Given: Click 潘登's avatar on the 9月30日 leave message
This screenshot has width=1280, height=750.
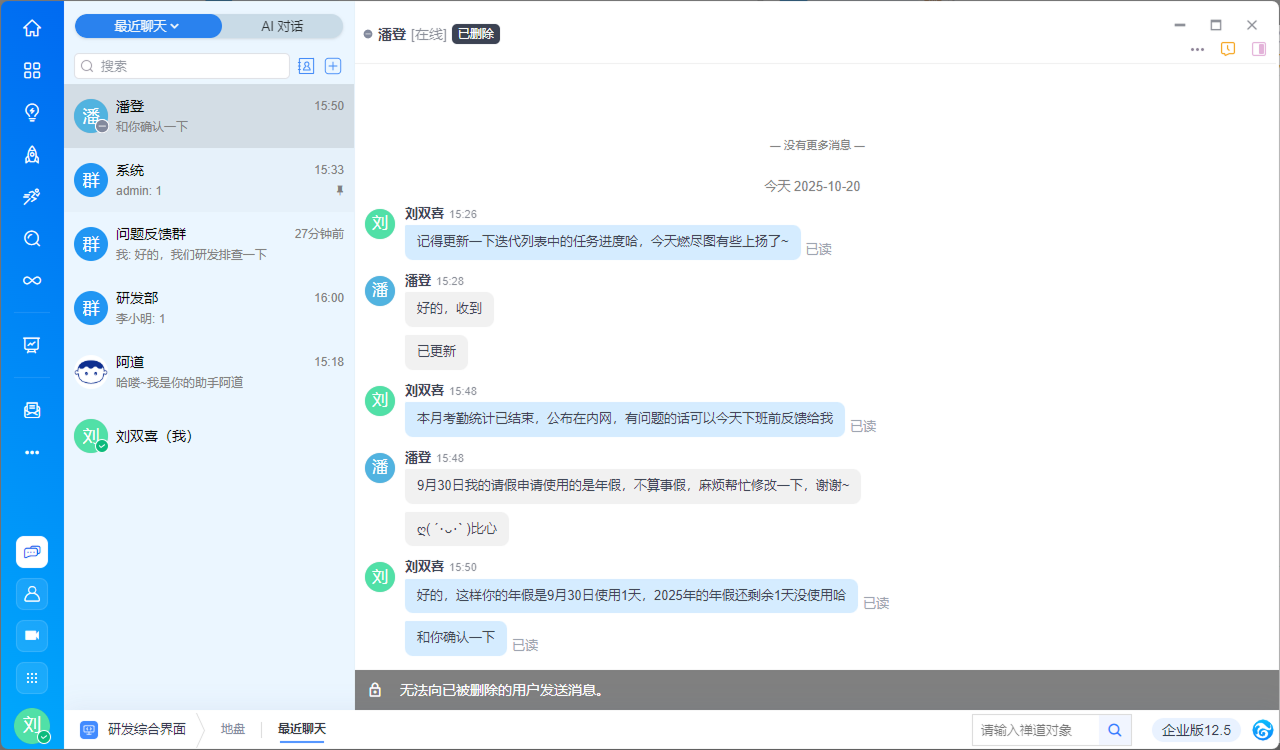Looking at the screenshot, I should click(380, 467).
